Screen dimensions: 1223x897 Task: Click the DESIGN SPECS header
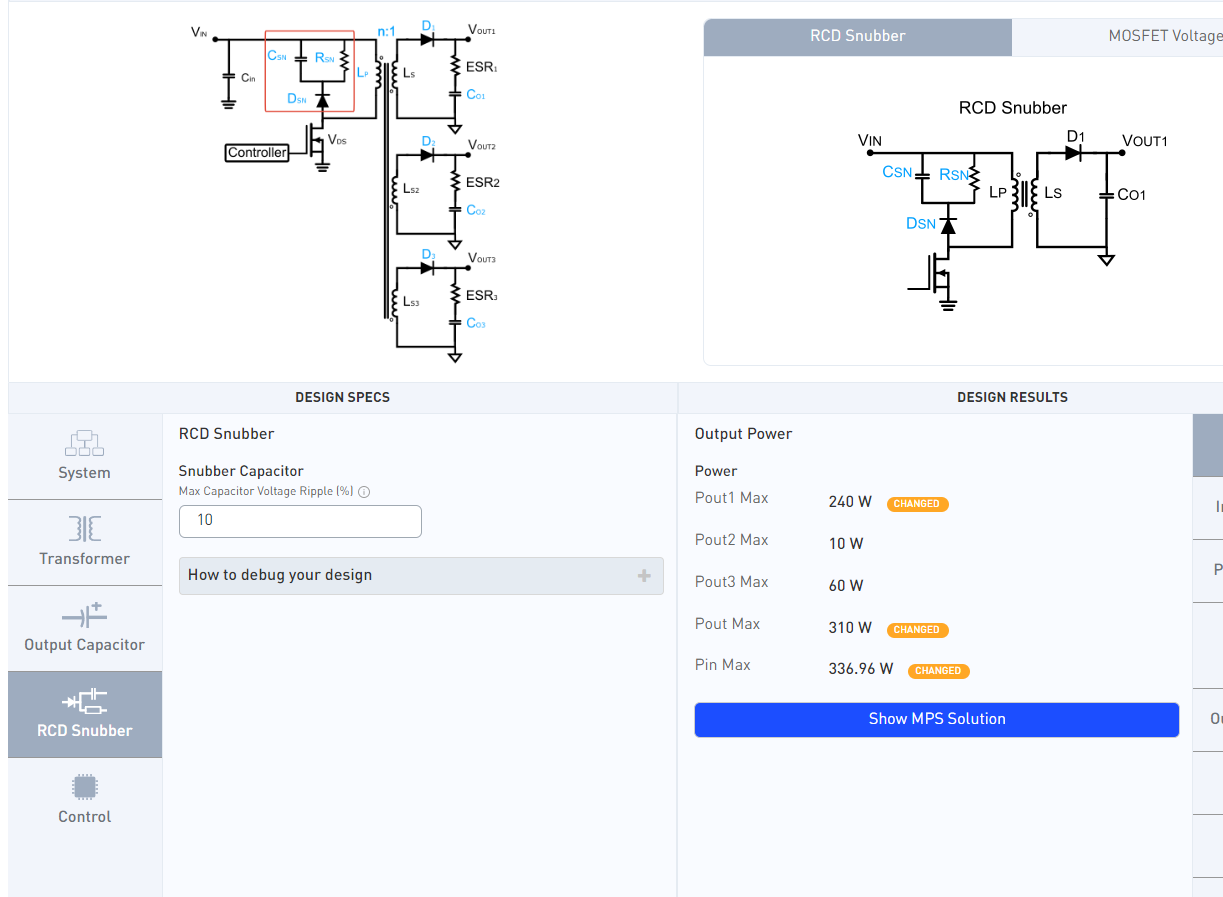(x=343, y=398)
